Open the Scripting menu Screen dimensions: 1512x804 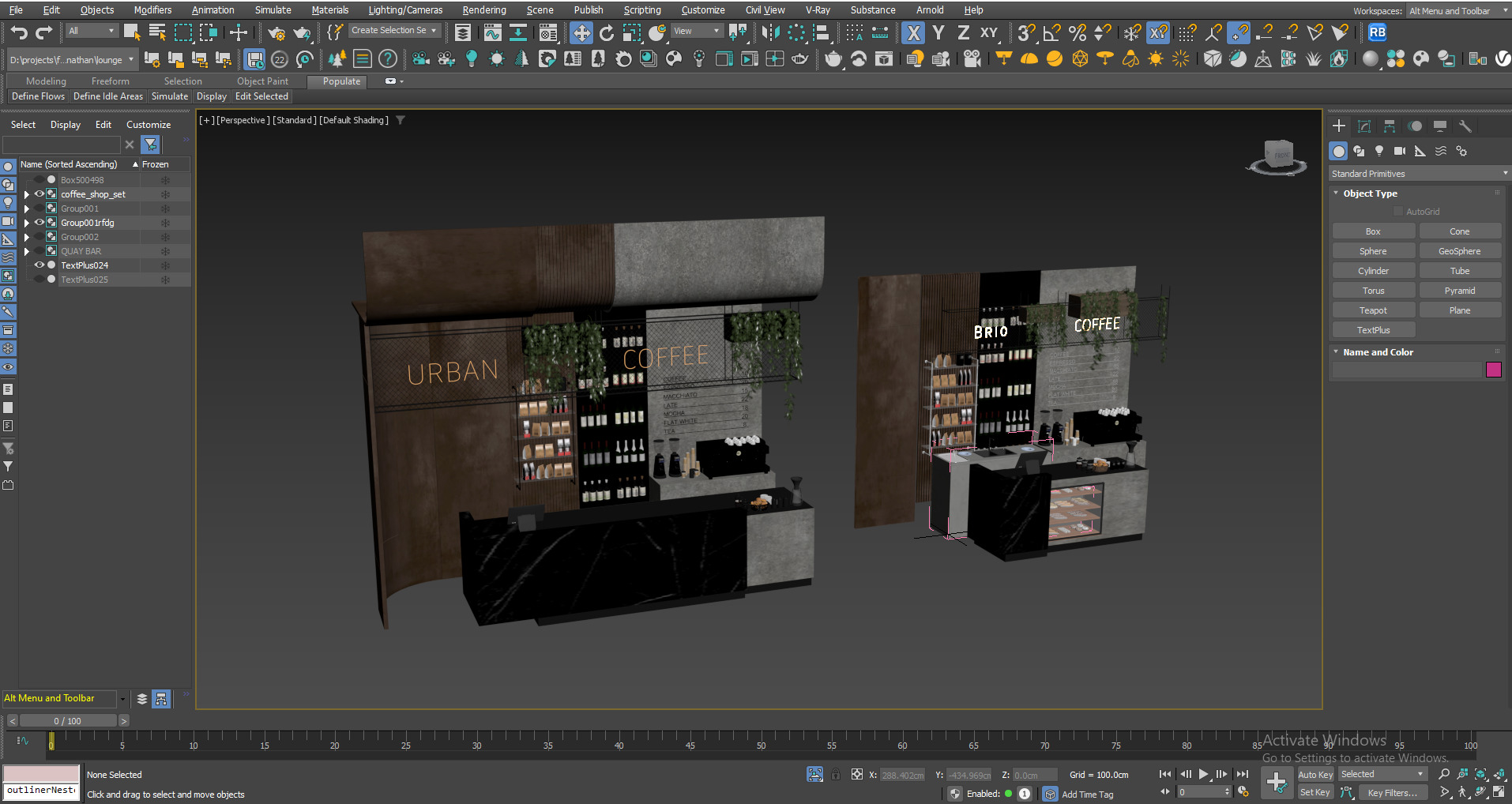point(642,9)
